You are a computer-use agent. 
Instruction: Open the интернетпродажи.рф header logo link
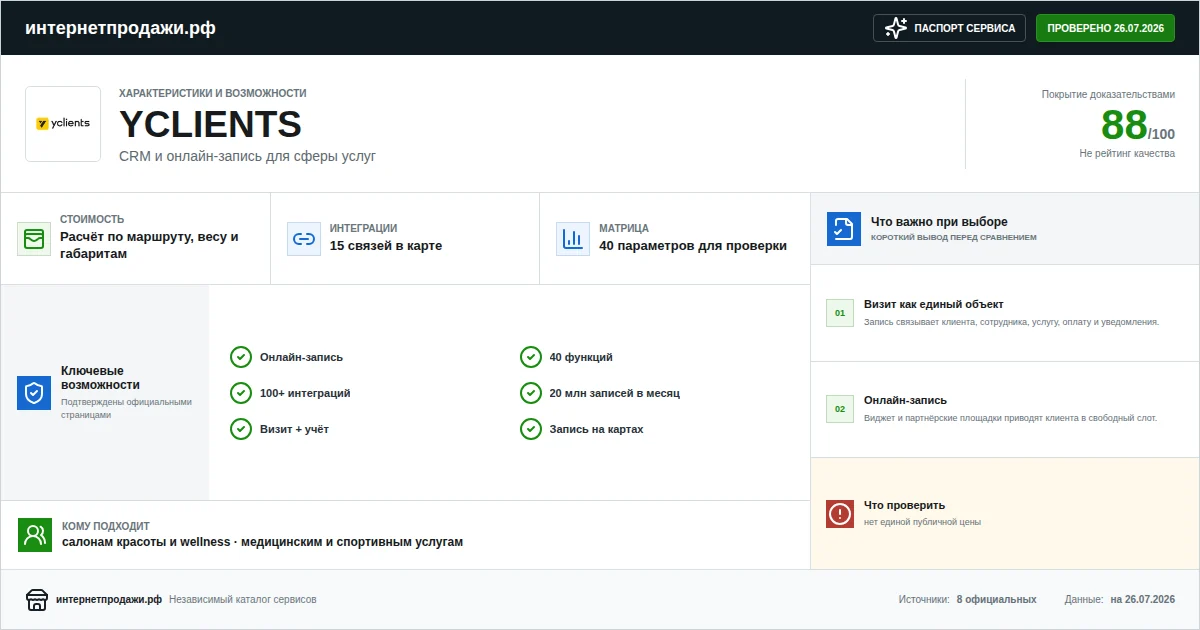coord(120,28)
